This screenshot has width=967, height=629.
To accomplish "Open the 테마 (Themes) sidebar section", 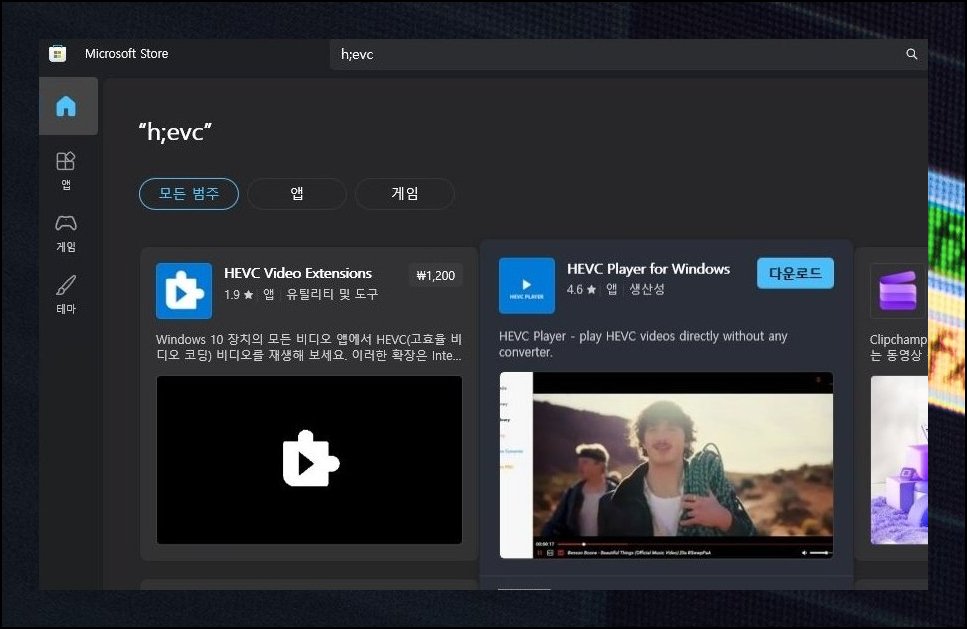I will (66, 295).
